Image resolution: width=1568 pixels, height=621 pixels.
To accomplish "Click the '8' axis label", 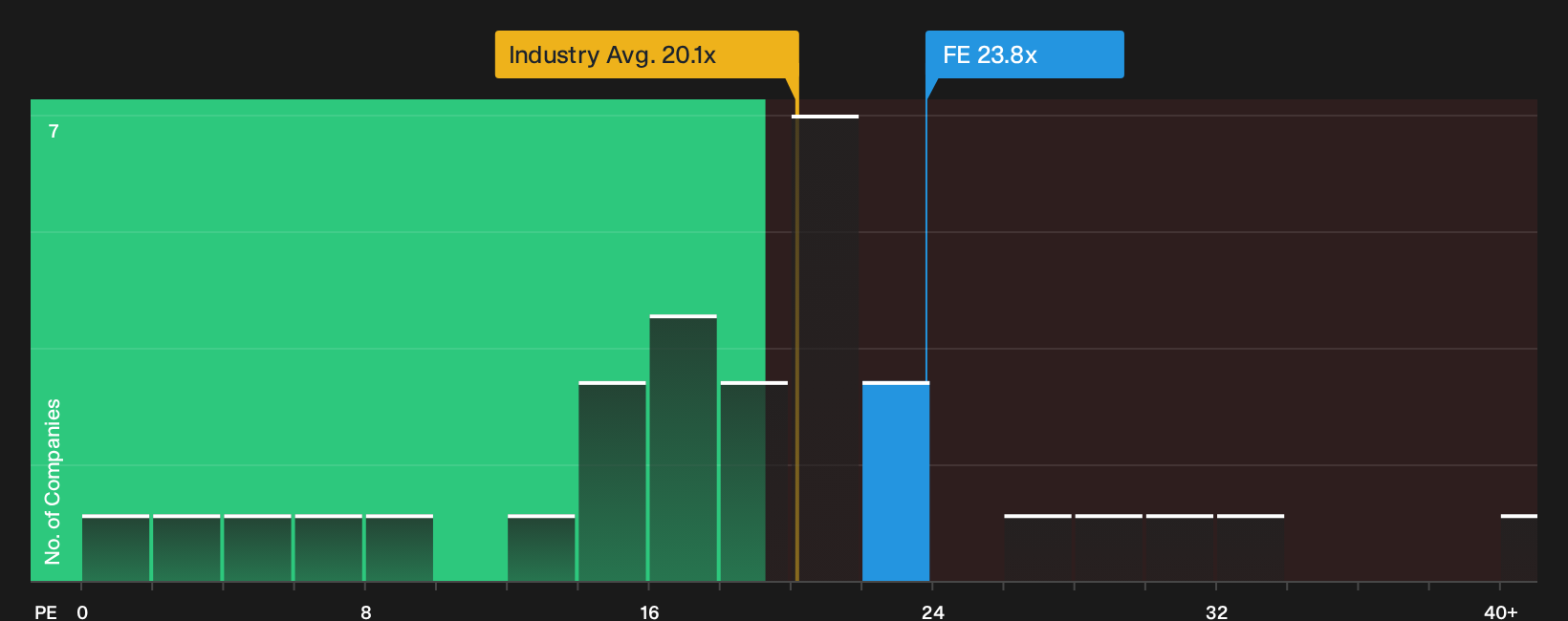I will pos(366,611).
